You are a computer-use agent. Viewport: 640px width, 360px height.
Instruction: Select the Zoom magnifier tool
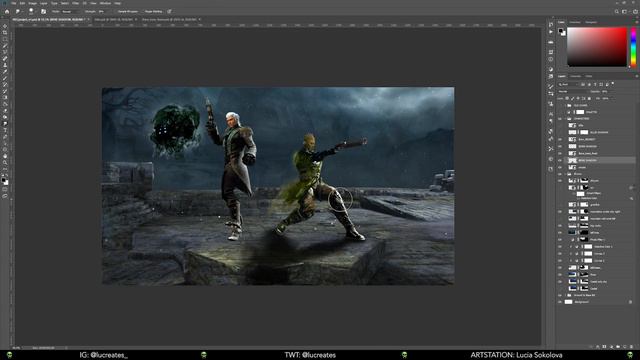point(5,162)
